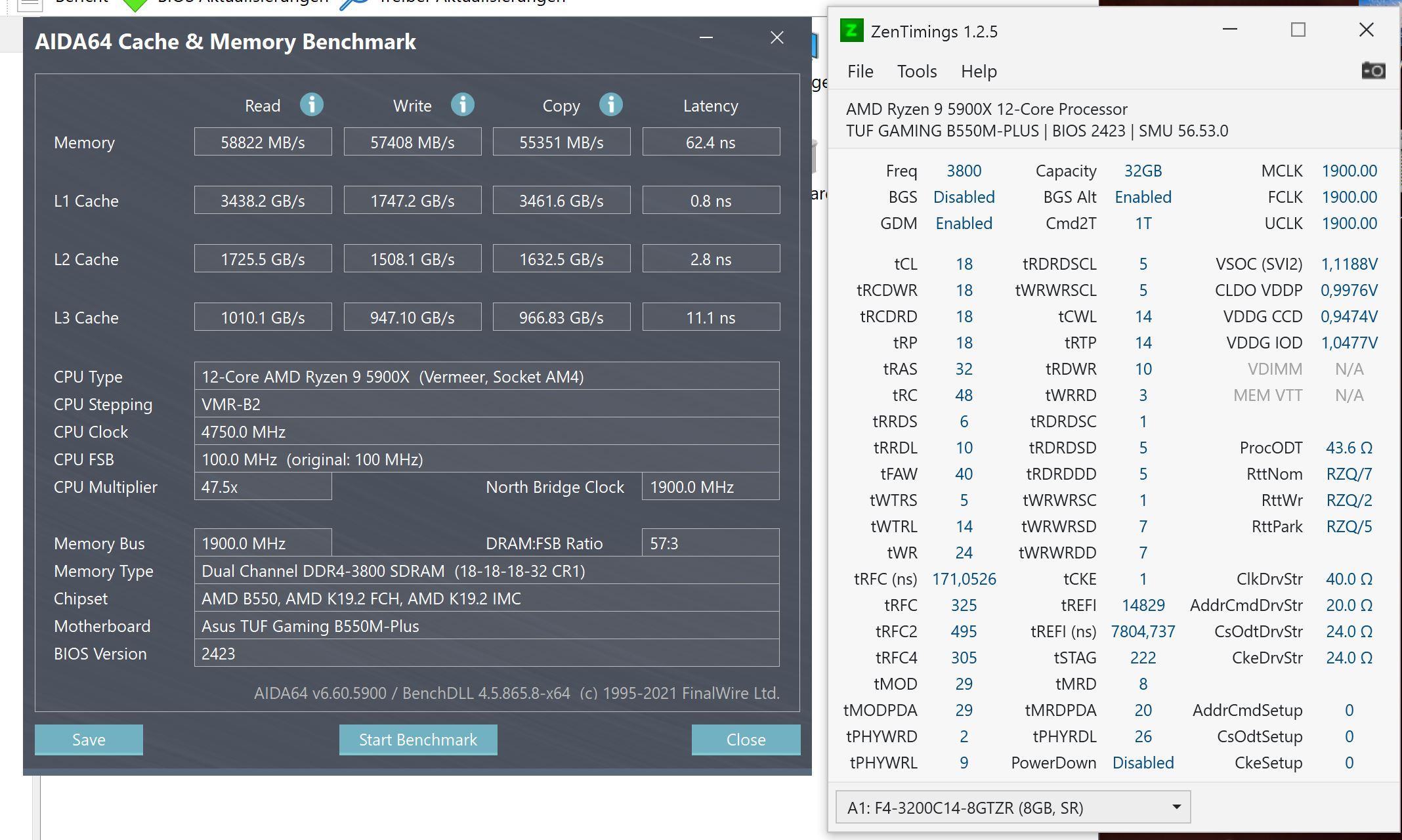Click the North Bridge Clock value 1900.0 MHz
This screenshot has height=840, width=1402.
point(711,487)
